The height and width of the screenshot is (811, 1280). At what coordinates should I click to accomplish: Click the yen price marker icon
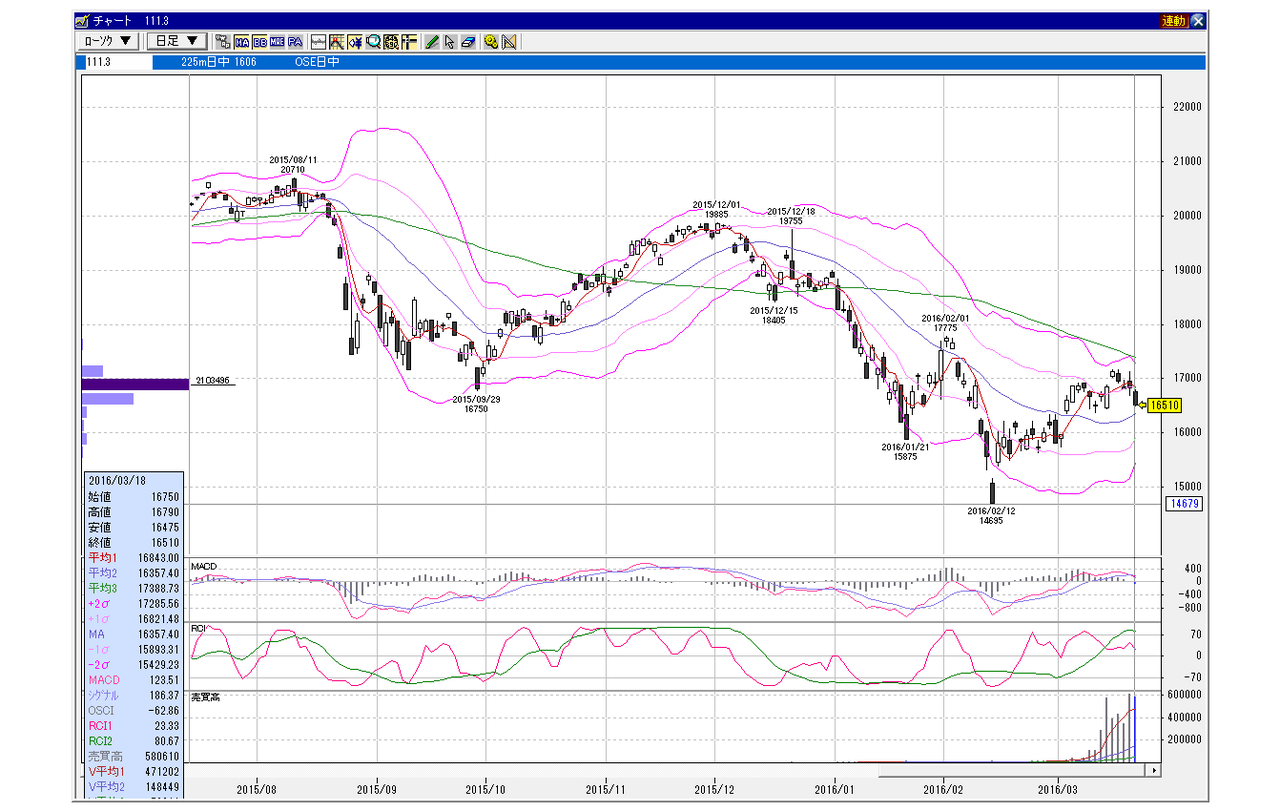coord(355,42)
